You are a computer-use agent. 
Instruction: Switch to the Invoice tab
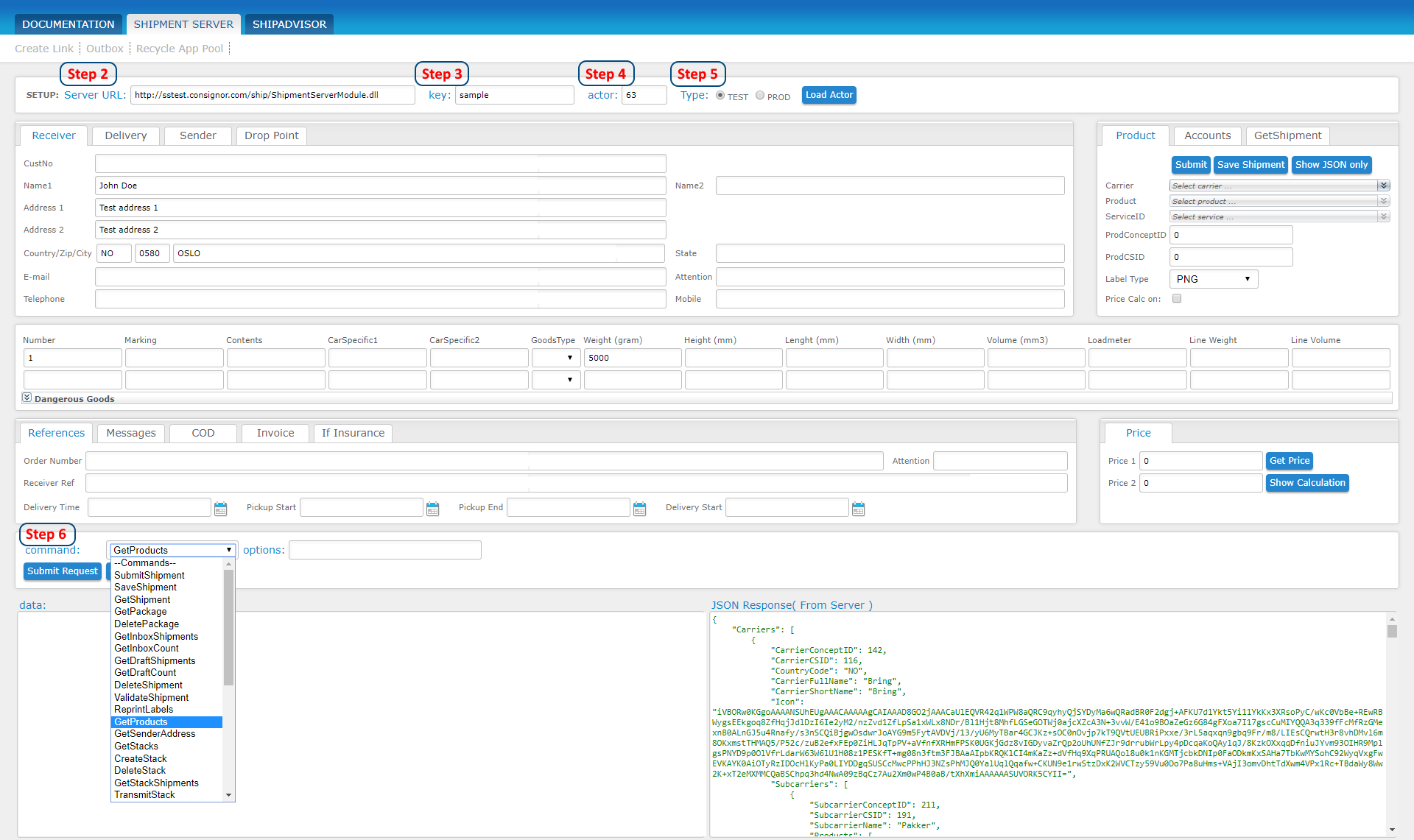[x=275, y=433]
